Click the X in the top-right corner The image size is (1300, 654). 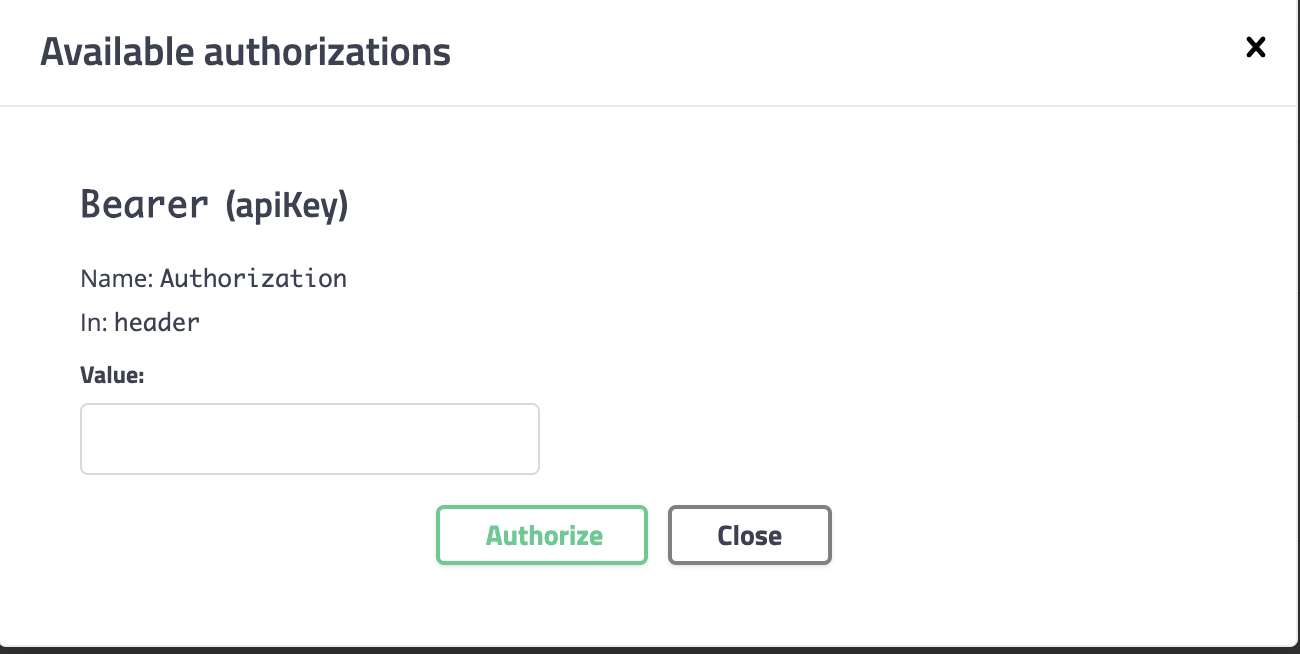pos(1255,47)
